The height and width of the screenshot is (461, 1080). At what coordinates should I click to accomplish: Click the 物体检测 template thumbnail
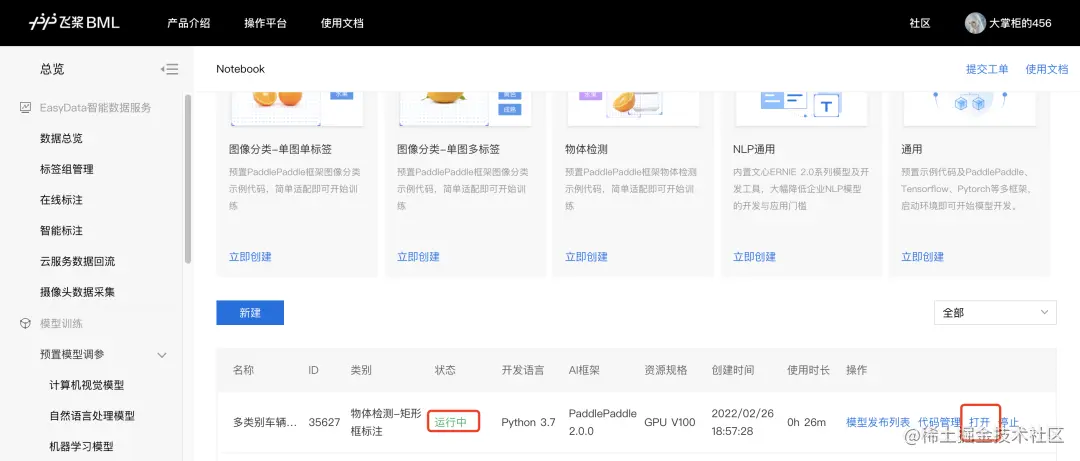click(x=633, y=109)
